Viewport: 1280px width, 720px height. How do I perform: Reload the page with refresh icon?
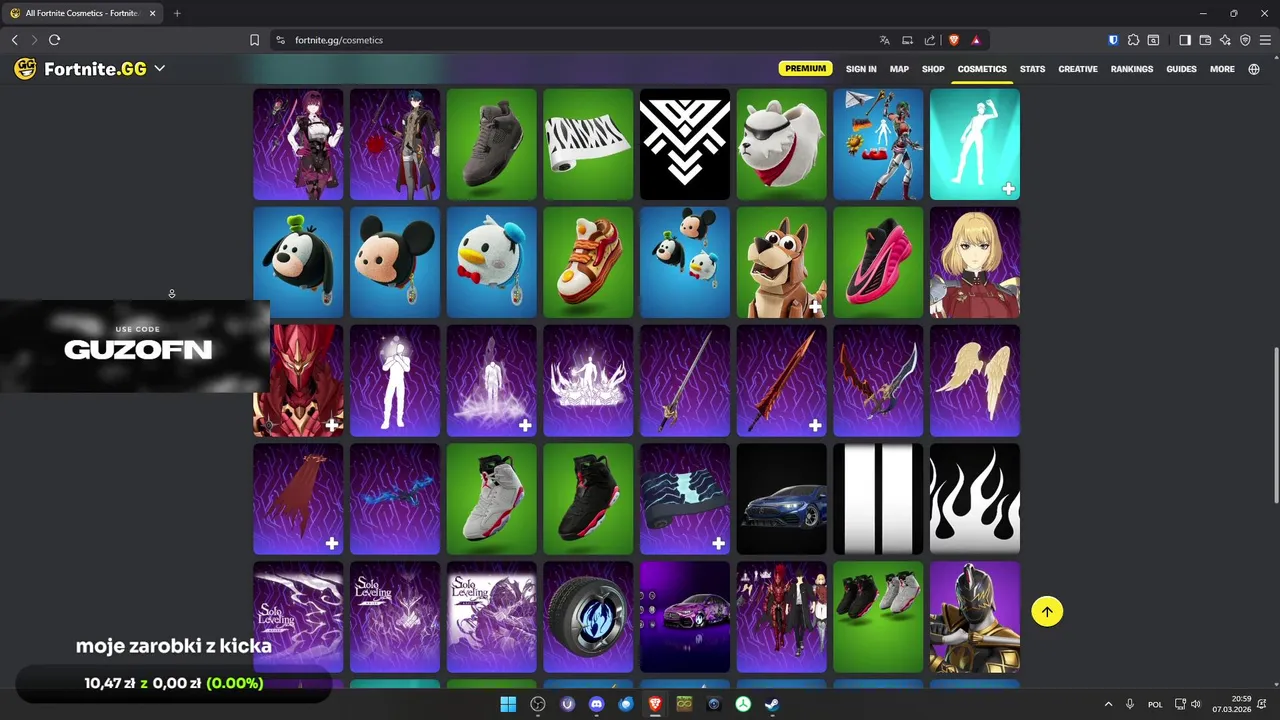pyautogui.click(x=54, y=40)
